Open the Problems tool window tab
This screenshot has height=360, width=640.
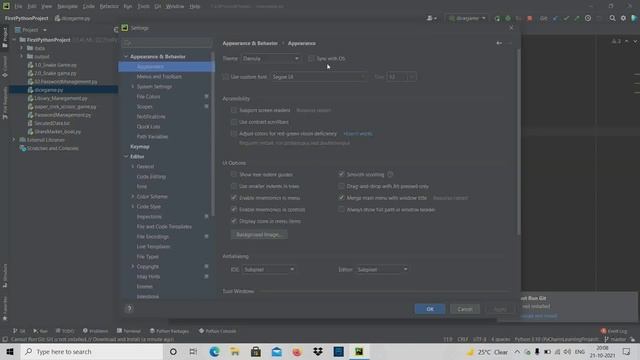tap(95, 331)
